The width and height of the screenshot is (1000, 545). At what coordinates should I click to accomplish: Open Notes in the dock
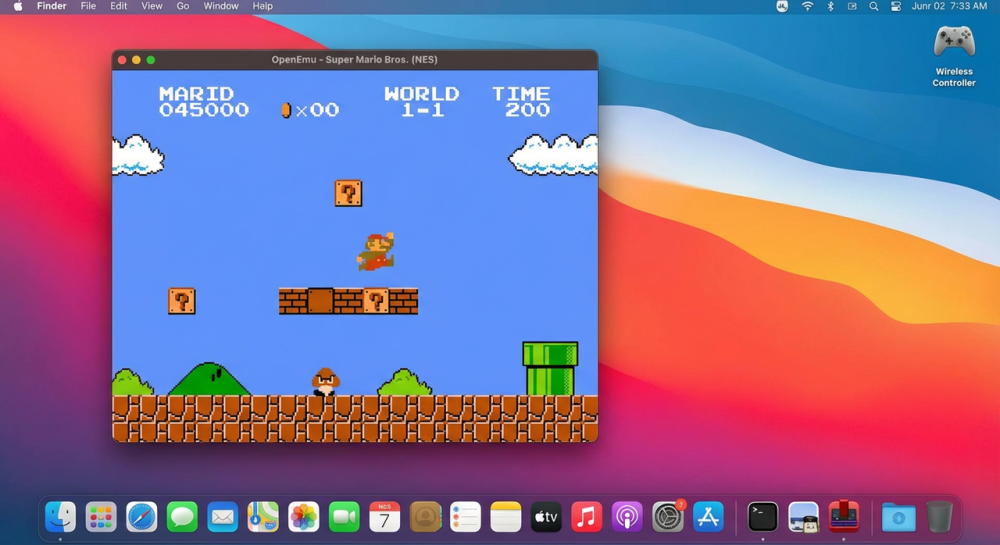click(x=506, y=516)
